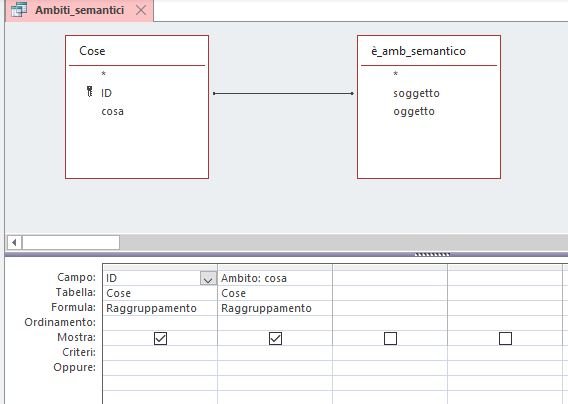
Task: Select the oggetto field in è_amb_semantico
Action: (x=414, y=112)
